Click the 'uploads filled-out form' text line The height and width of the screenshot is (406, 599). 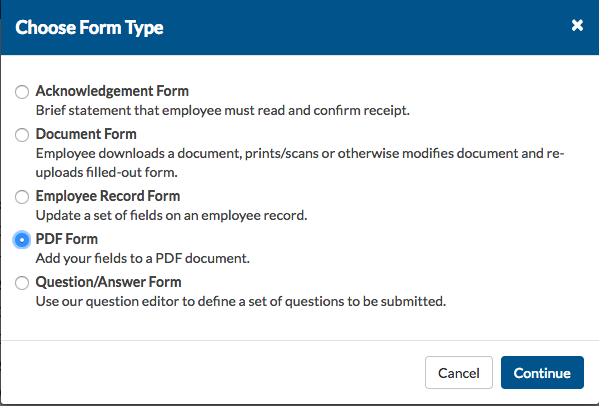[107, 173]
